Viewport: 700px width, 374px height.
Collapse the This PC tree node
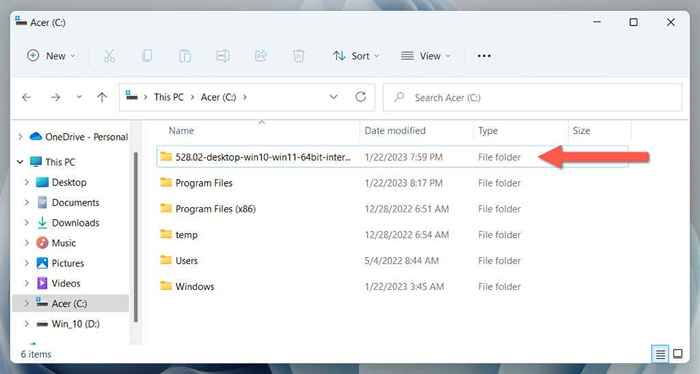[x=20, y=162]
